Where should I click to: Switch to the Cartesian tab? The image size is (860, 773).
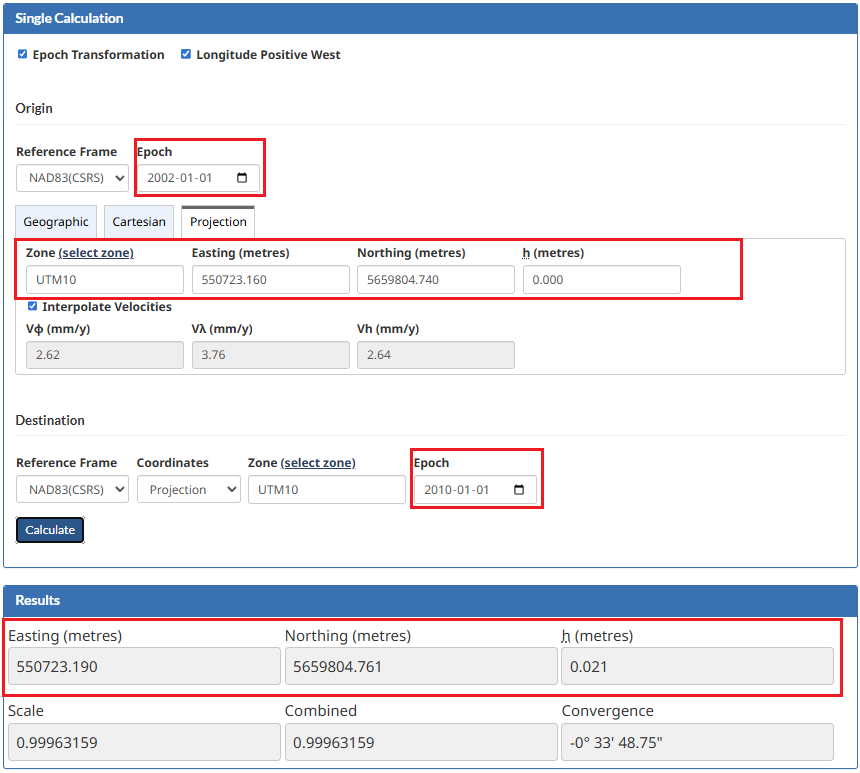click(139, 222)
